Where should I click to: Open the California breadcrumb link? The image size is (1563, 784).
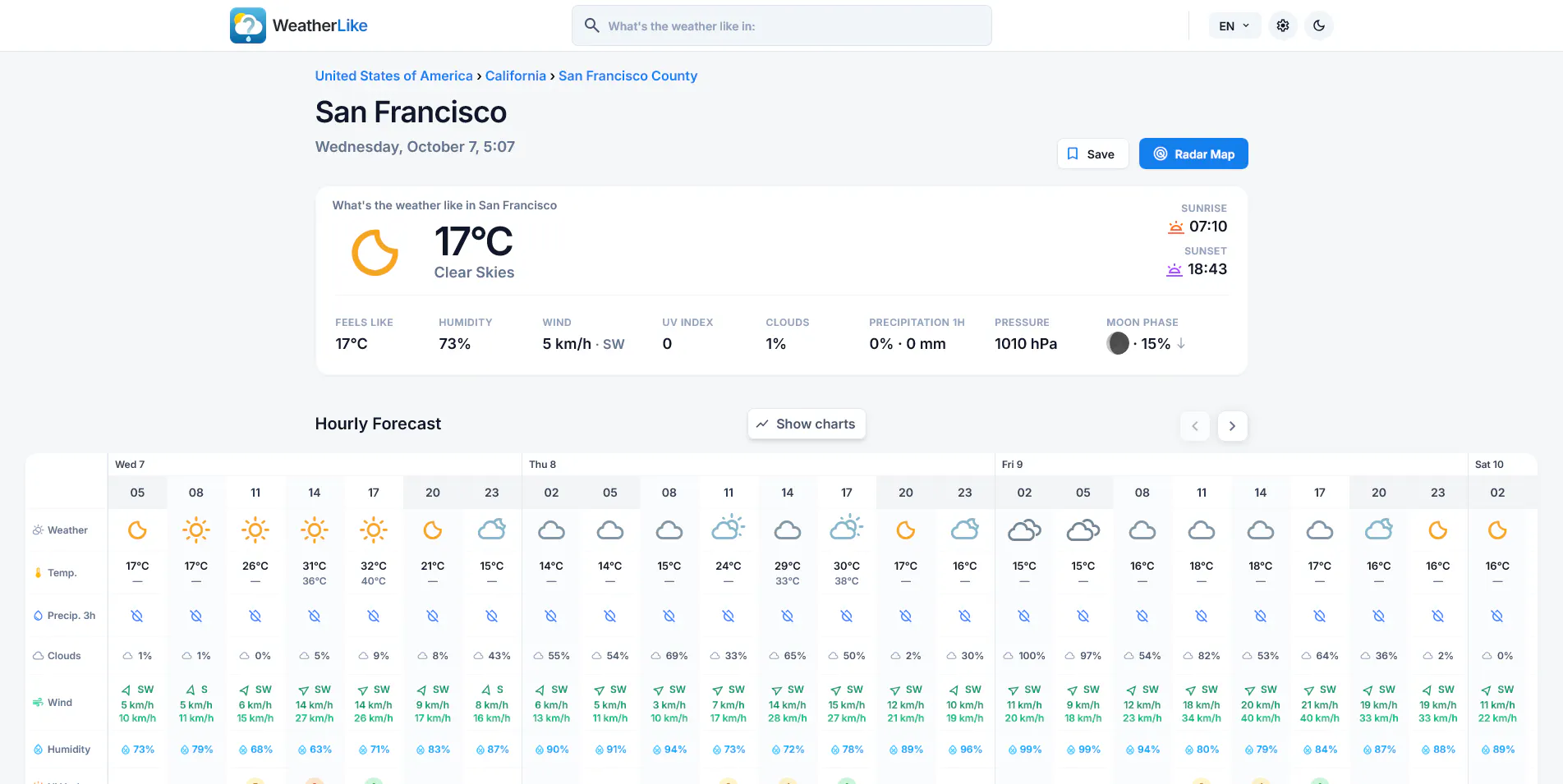point(515,76)
